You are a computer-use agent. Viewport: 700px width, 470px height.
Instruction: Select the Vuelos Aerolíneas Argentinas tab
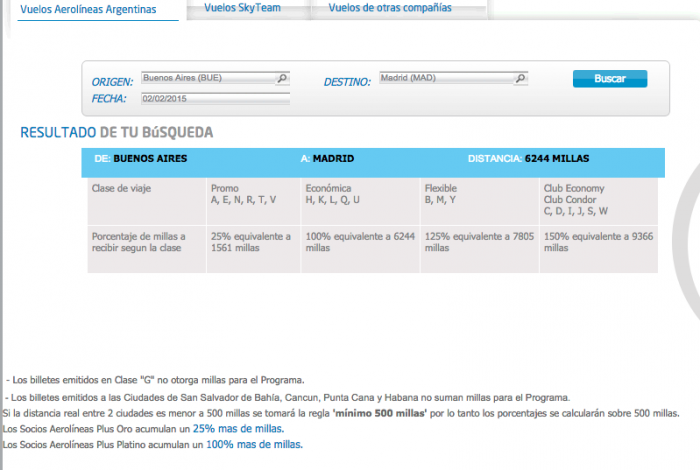pyautogui.click(x=88, y=9)
